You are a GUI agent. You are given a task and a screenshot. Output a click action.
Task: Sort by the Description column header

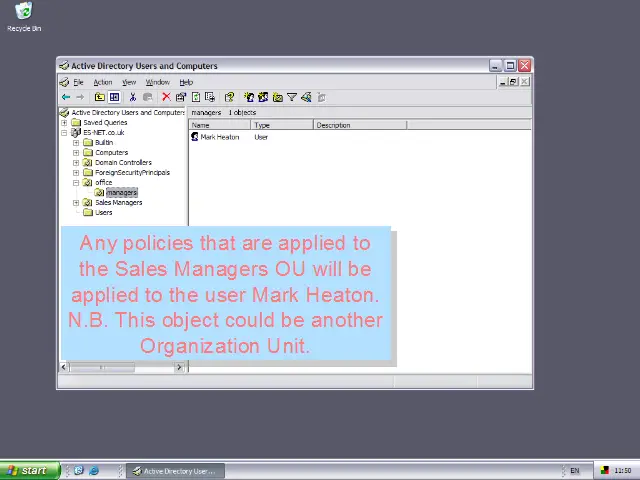[x=360, y=125]
